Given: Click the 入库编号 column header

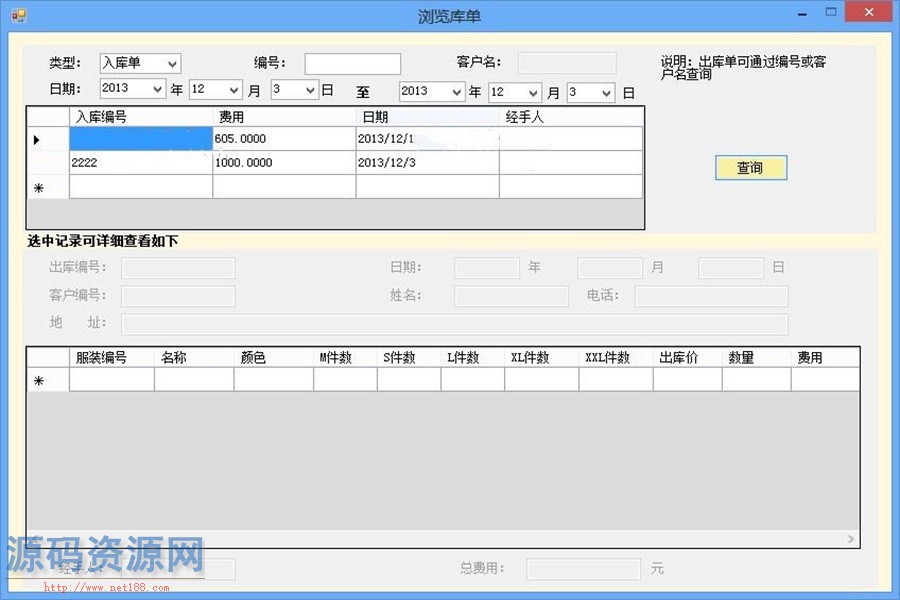Looking at the screenshot, I should click(141, 117).
